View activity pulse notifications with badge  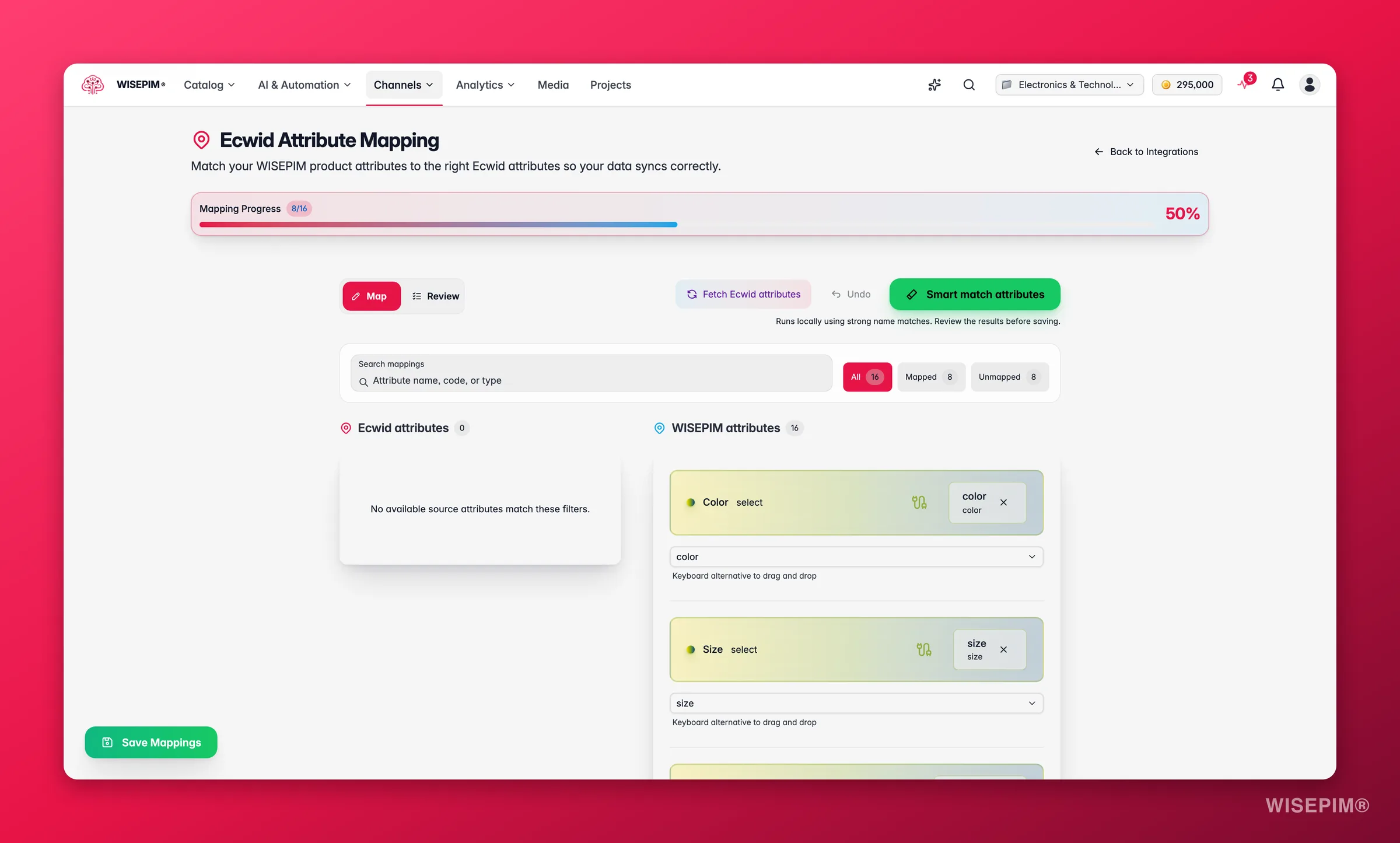tap(1246, 83)
